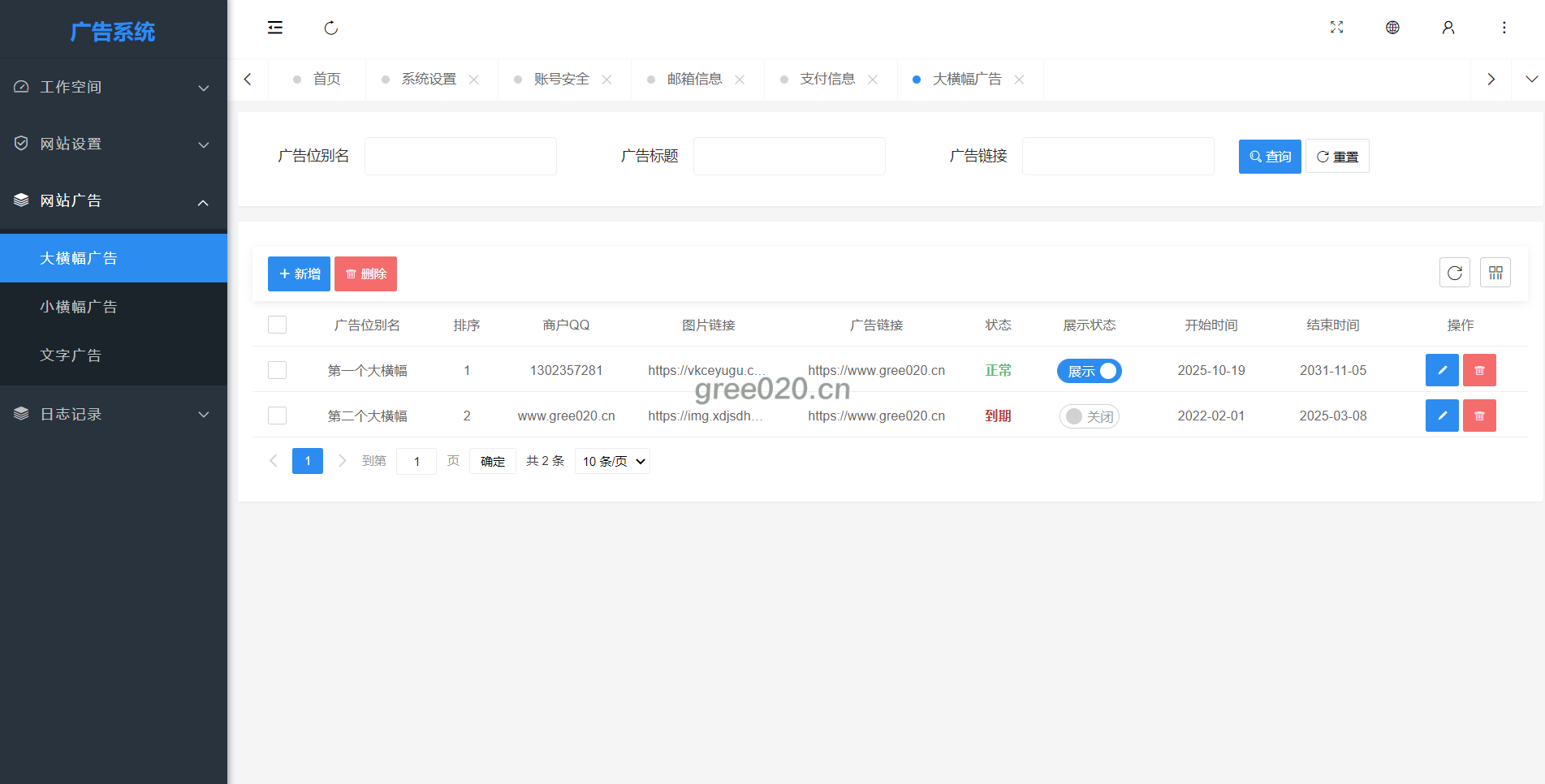Image resolution: width=1545 pixels, height=784 pixels.
Task: Enter fullscreen using the expand icon
Action: (x=1336, y=28)
